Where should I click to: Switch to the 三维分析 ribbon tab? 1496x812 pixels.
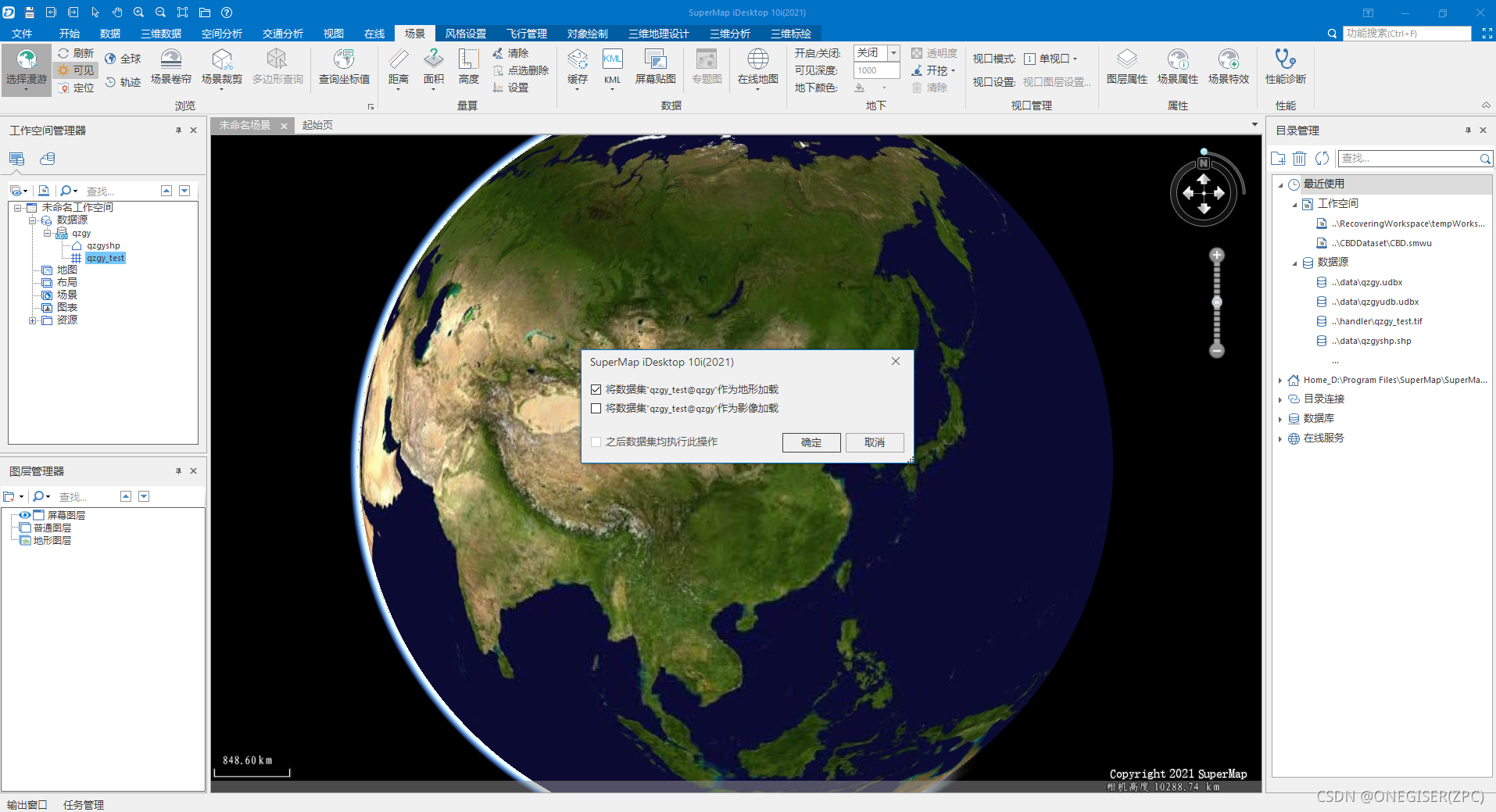click(730, 33)
